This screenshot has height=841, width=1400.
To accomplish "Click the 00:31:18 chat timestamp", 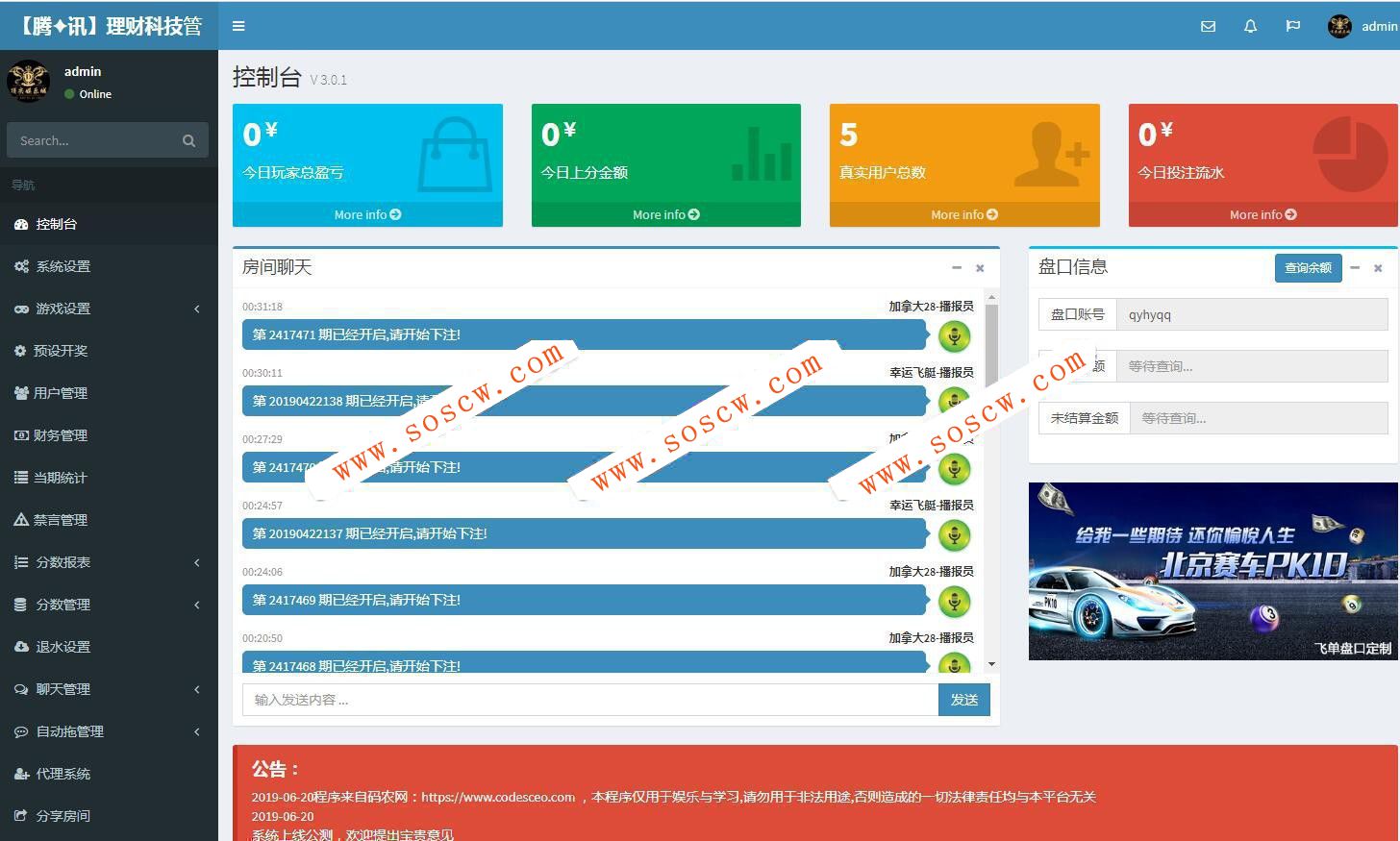I will tap(262, 307).
